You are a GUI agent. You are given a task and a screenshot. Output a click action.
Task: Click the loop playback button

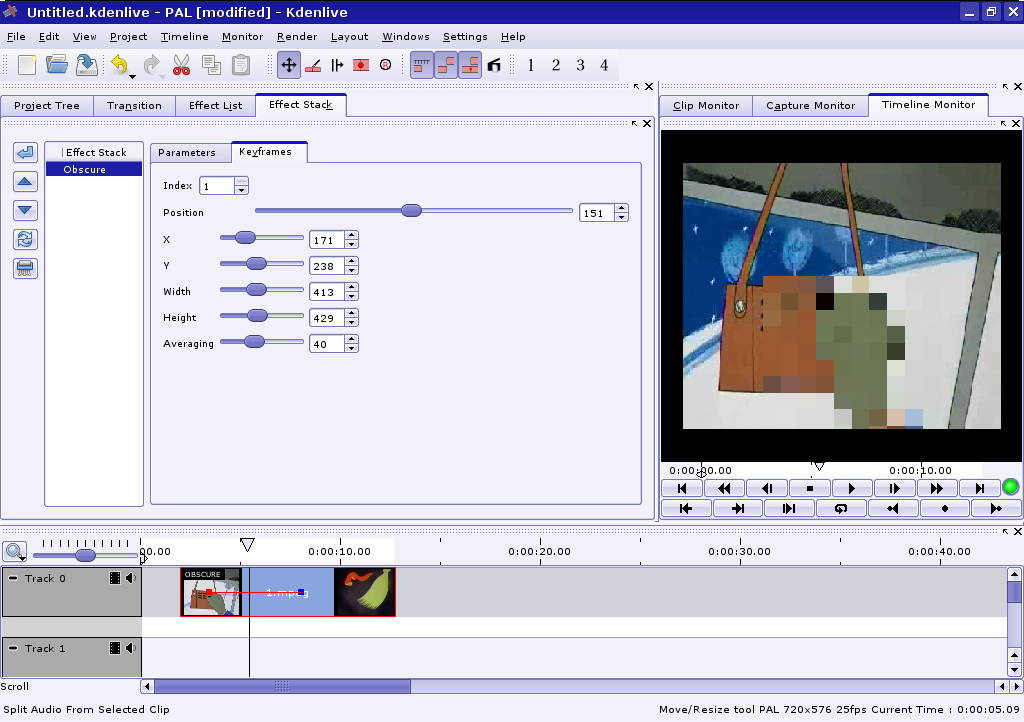coord(841,508)
